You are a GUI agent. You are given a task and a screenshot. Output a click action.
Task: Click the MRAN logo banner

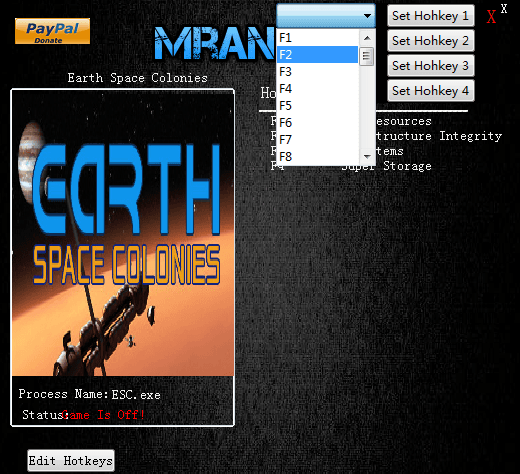click(215, 43)
